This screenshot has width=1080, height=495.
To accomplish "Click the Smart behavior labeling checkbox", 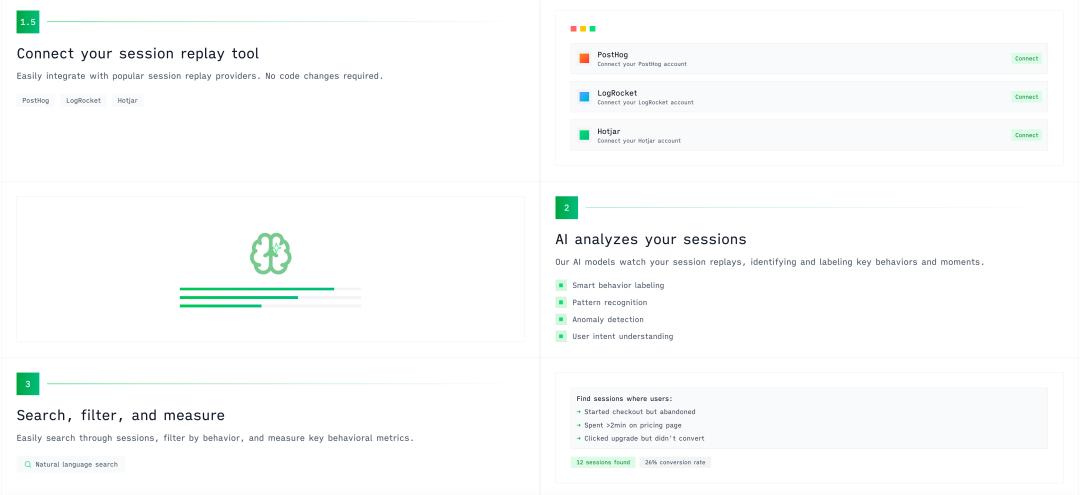I will (x=561, y=285).
